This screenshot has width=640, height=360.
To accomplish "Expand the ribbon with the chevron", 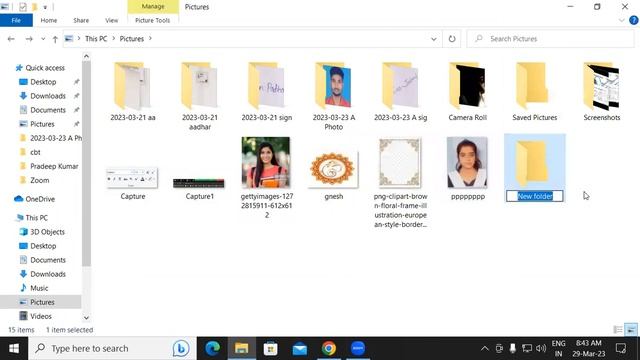I will 622,20.
